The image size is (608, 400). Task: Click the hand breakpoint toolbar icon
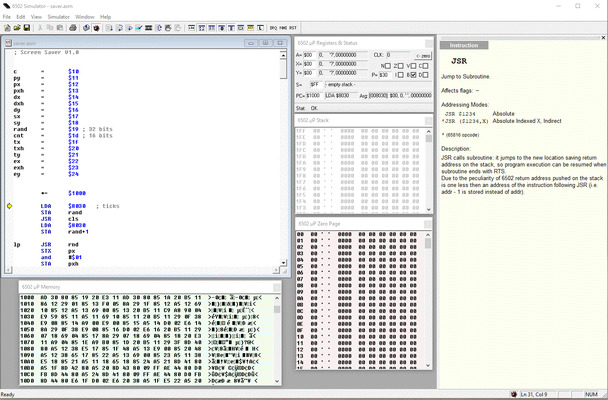point(168,28)
